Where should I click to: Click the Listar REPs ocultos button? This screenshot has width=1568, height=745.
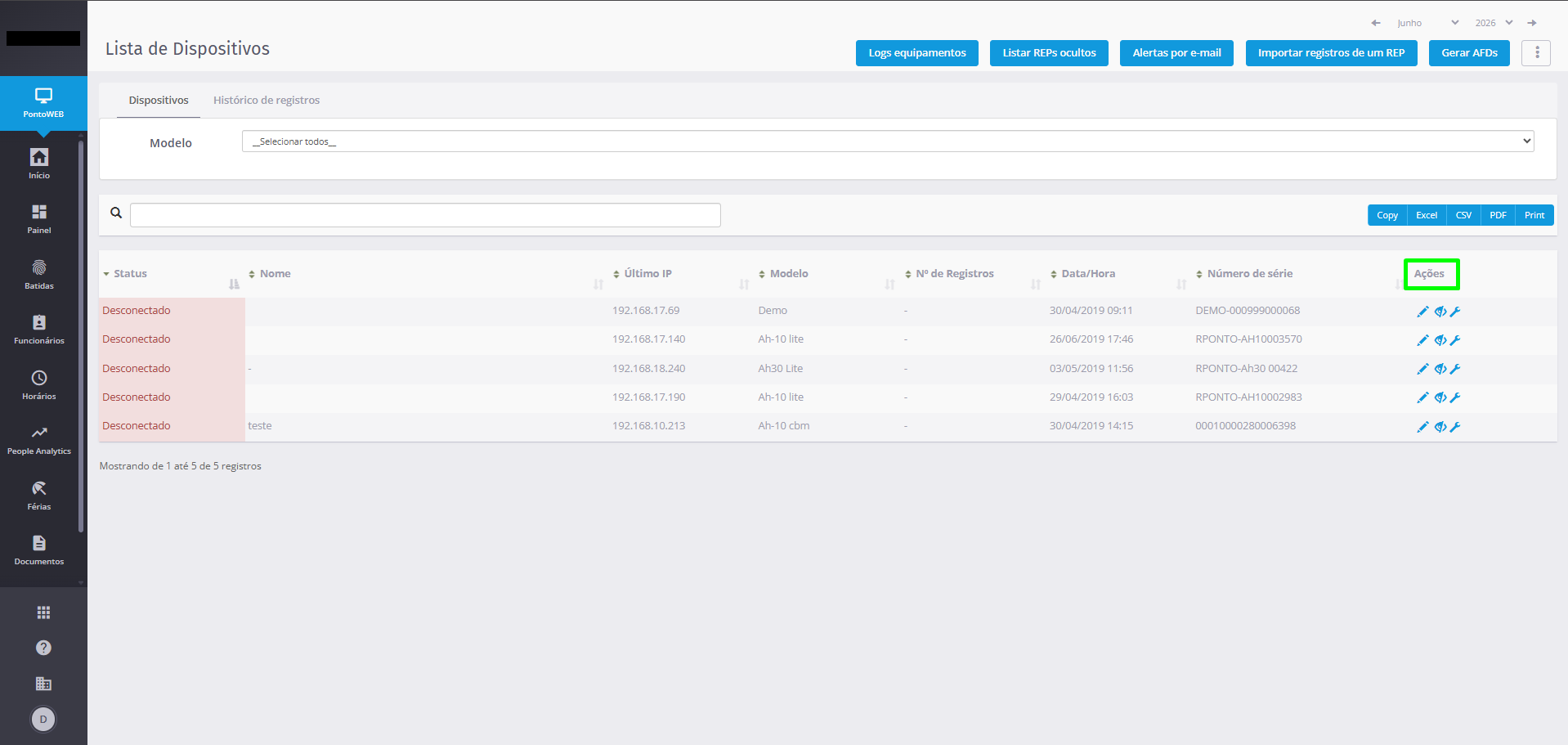click(x=1049, y=53)
